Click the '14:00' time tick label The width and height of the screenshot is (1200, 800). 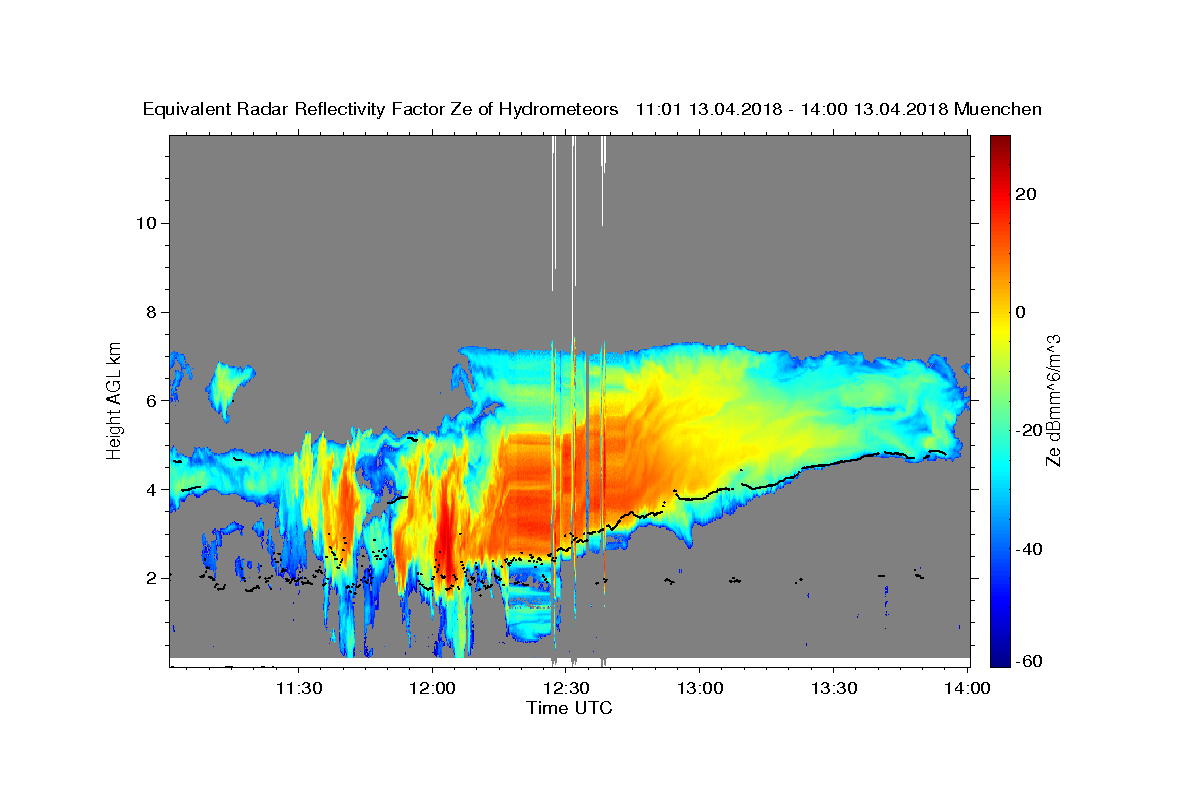(x=967, y=688)
